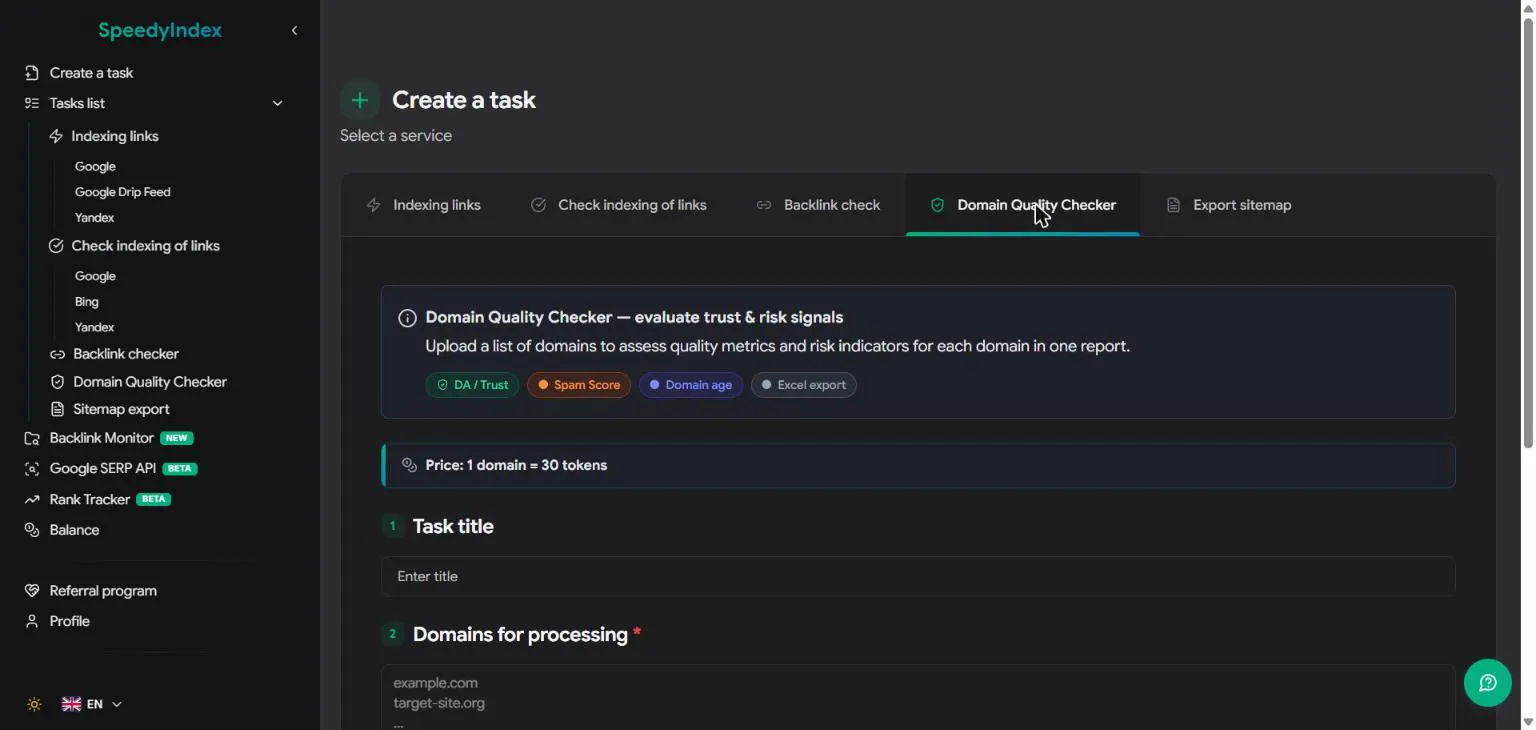Select the Domain Quality Checker tab
1536x730 pixels.
pyautogui.click(x=1023, y=205)
